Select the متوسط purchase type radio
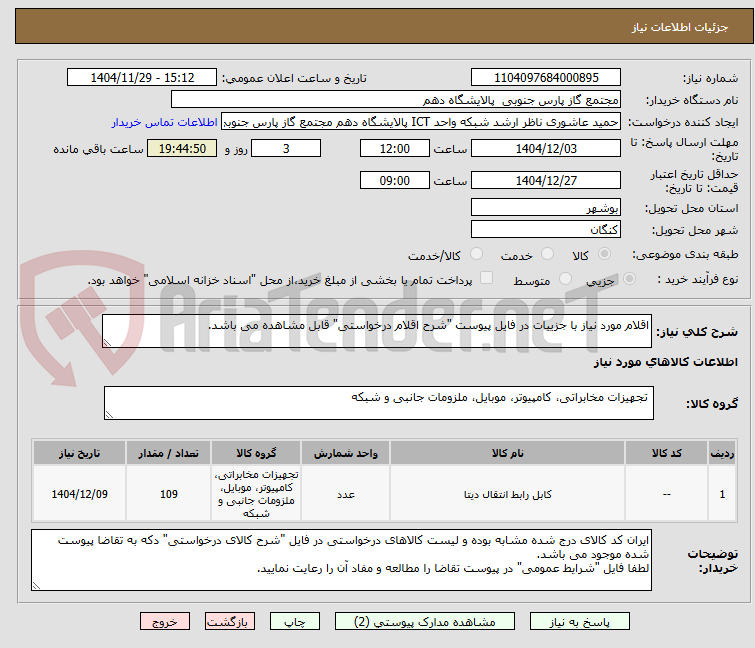This screenshot has height=648, width=755. coord(565,278)
